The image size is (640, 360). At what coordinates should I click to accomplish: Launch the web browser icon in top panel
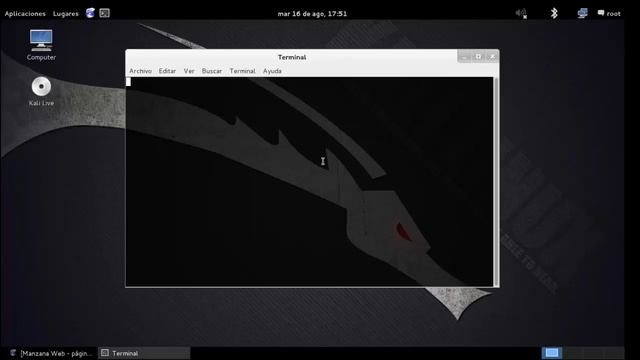tap(90, 13)
